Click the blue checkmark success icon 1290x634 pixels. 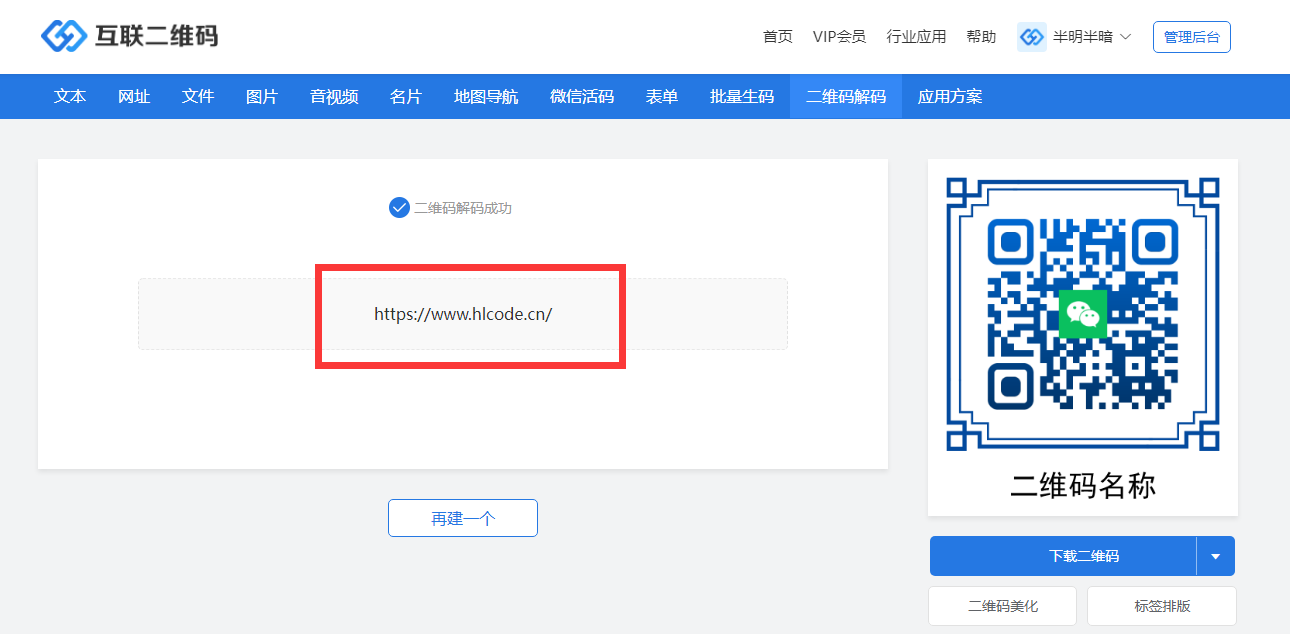(399, 208)
